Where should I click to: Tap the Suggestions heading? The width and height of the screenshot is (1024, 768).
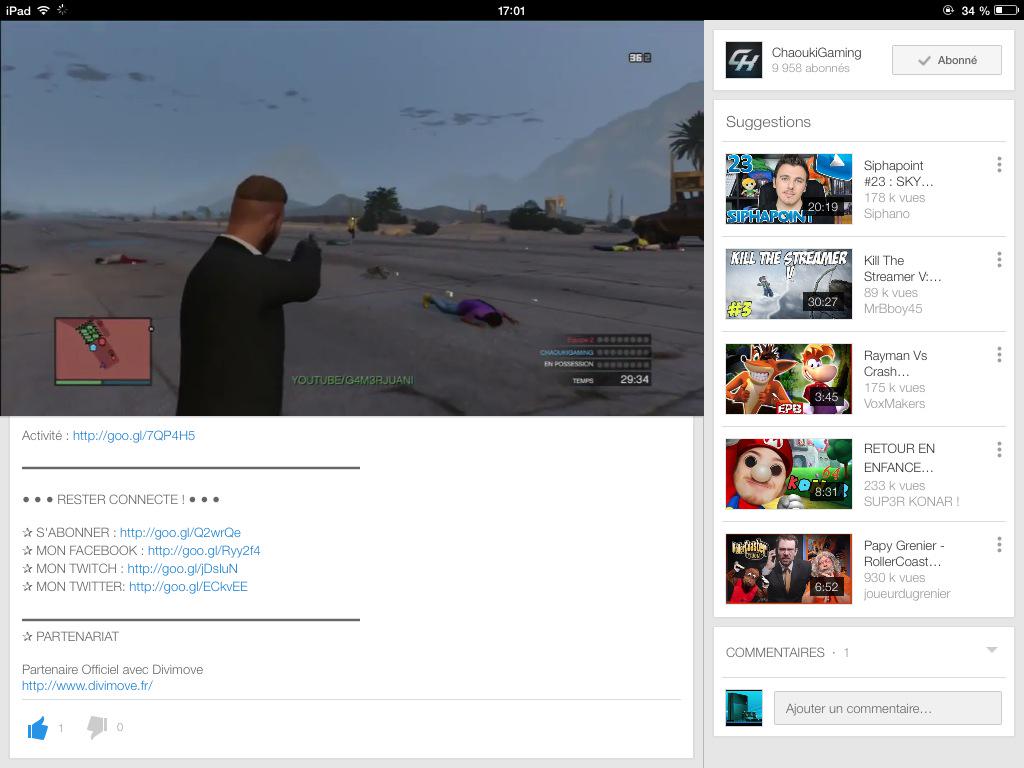[768, 122]
